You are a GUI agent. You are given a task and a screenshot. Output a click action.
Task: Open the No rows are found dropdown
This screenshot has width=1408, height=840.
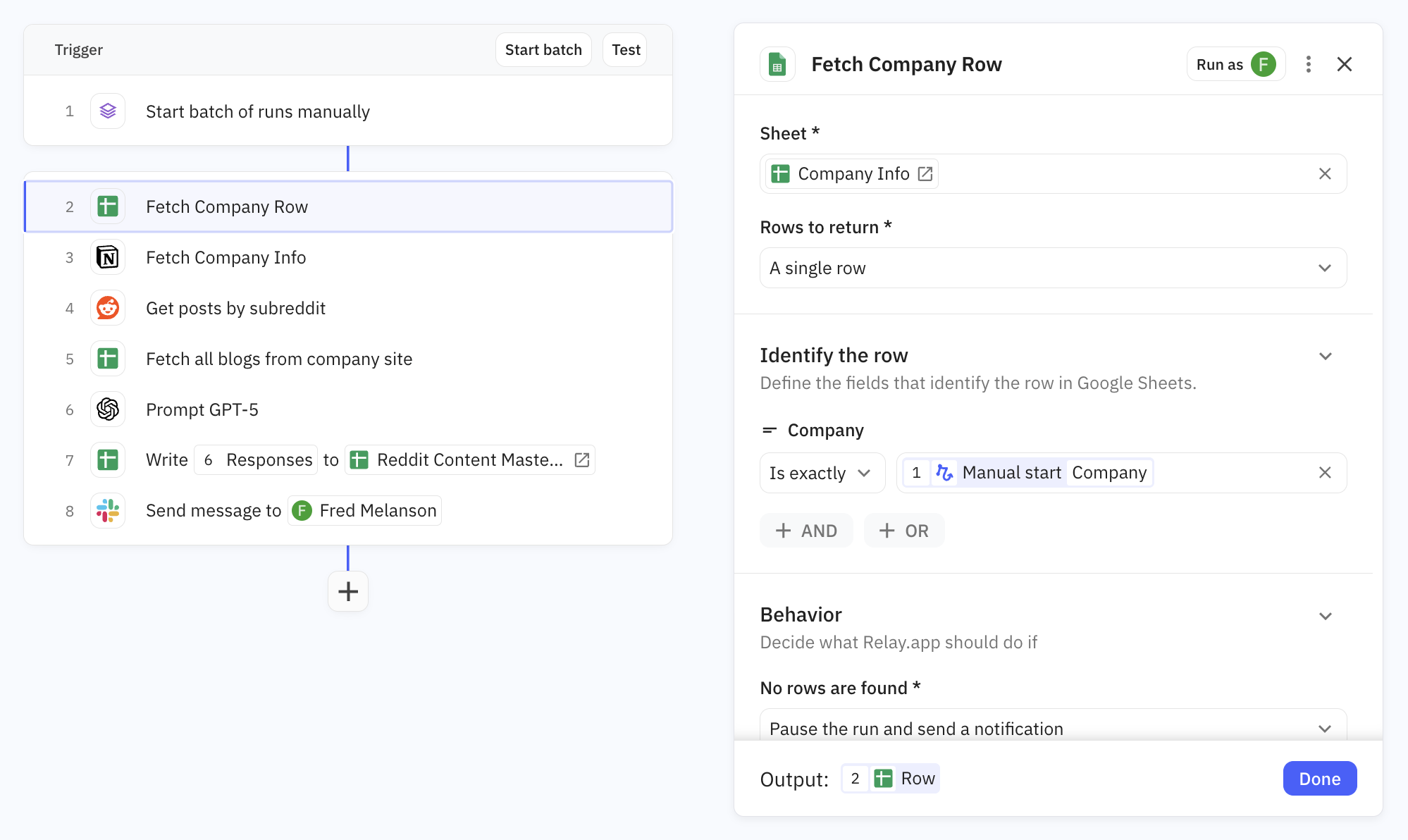[x=1053, y=728]
